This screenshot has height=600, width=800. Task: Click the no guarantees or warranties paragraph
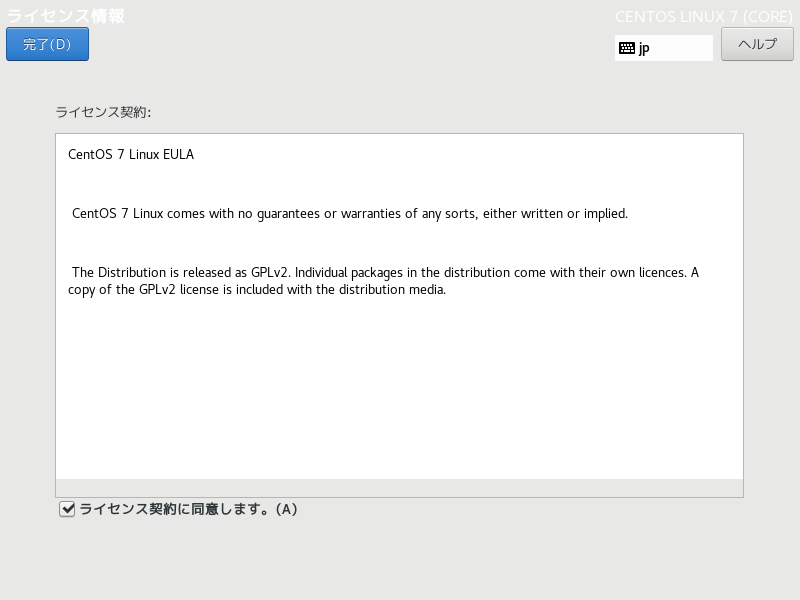350,213
